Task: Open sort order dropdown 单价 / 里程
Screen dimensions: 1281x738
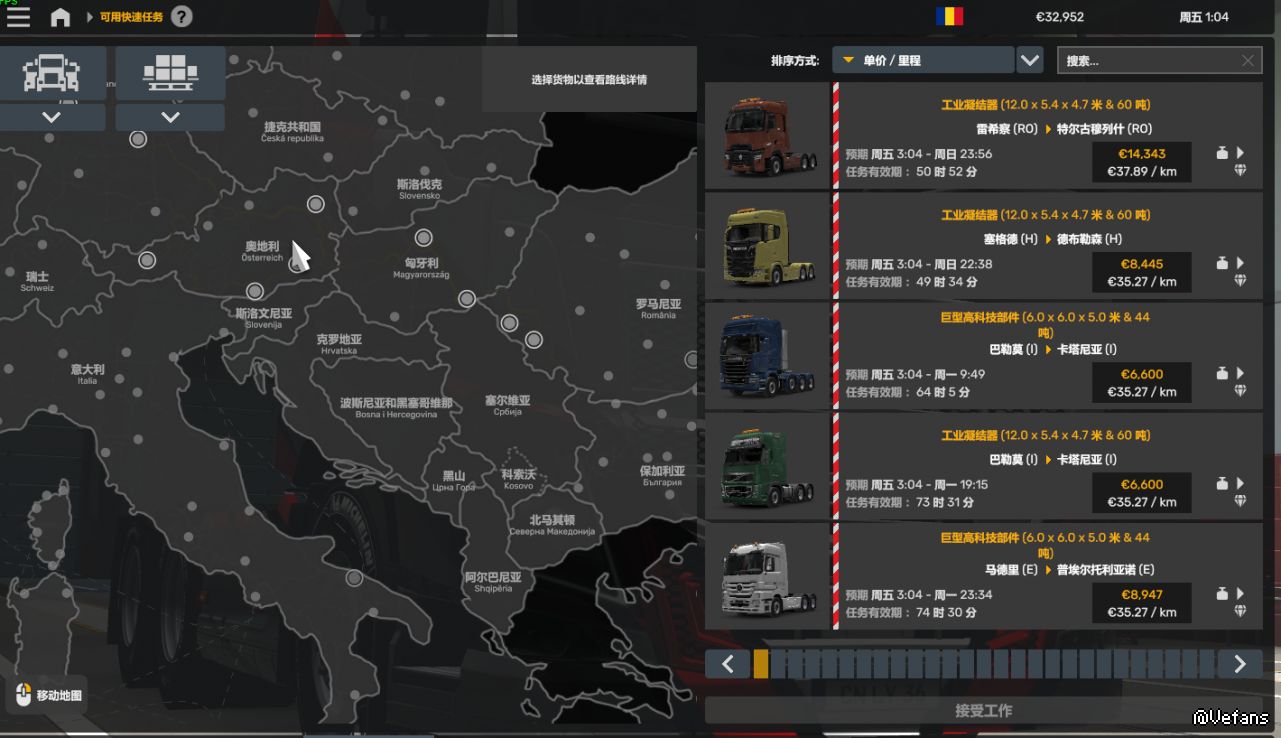Action: click(x=923, y=61)
